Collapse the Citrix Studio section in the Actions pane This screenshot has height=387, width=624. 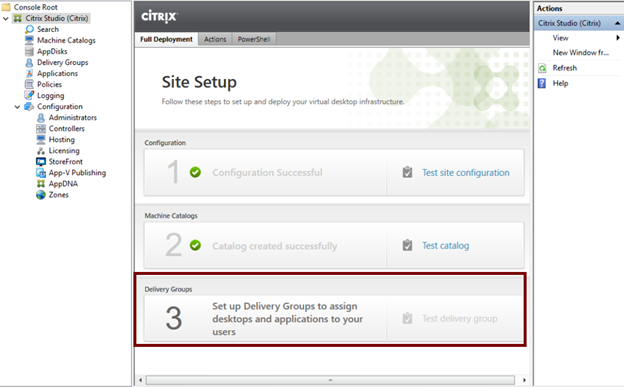[617, 23]
